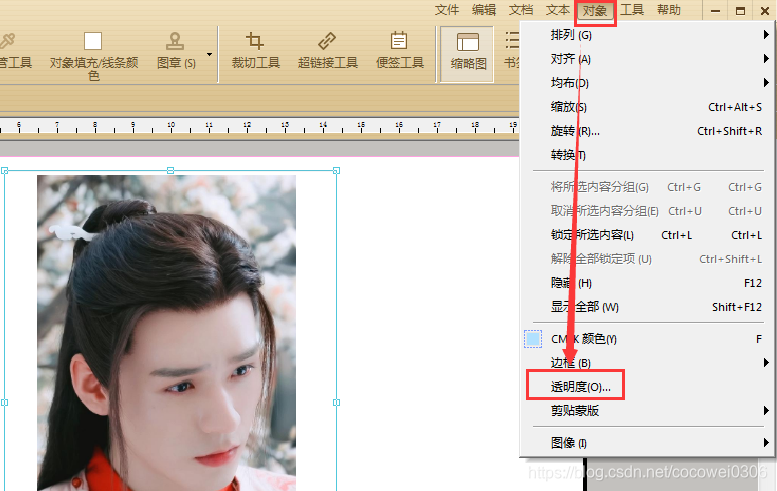Open the dropdown arrow beside 图章
Screen dimensions: 777x491
210,55
